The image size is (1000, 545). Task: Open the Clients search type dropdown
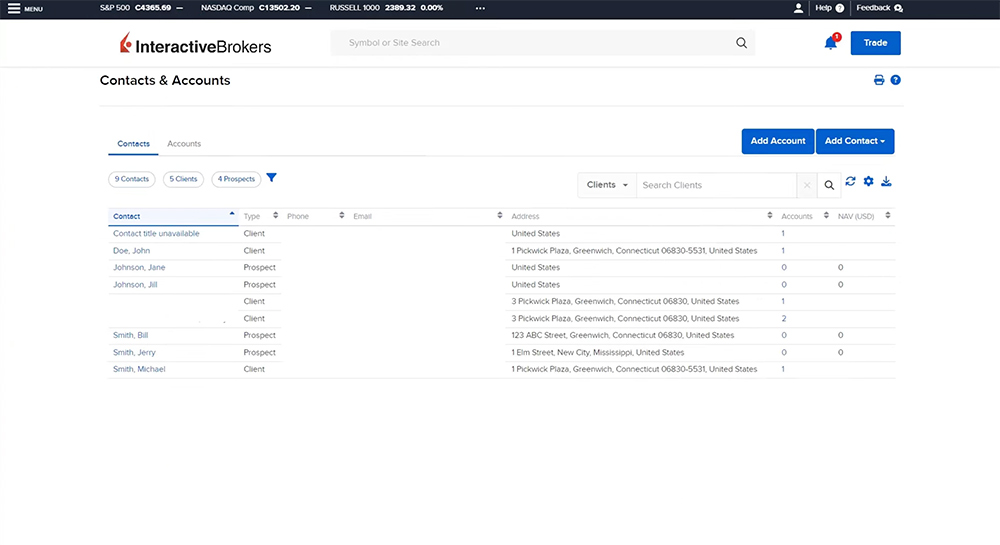607,185
